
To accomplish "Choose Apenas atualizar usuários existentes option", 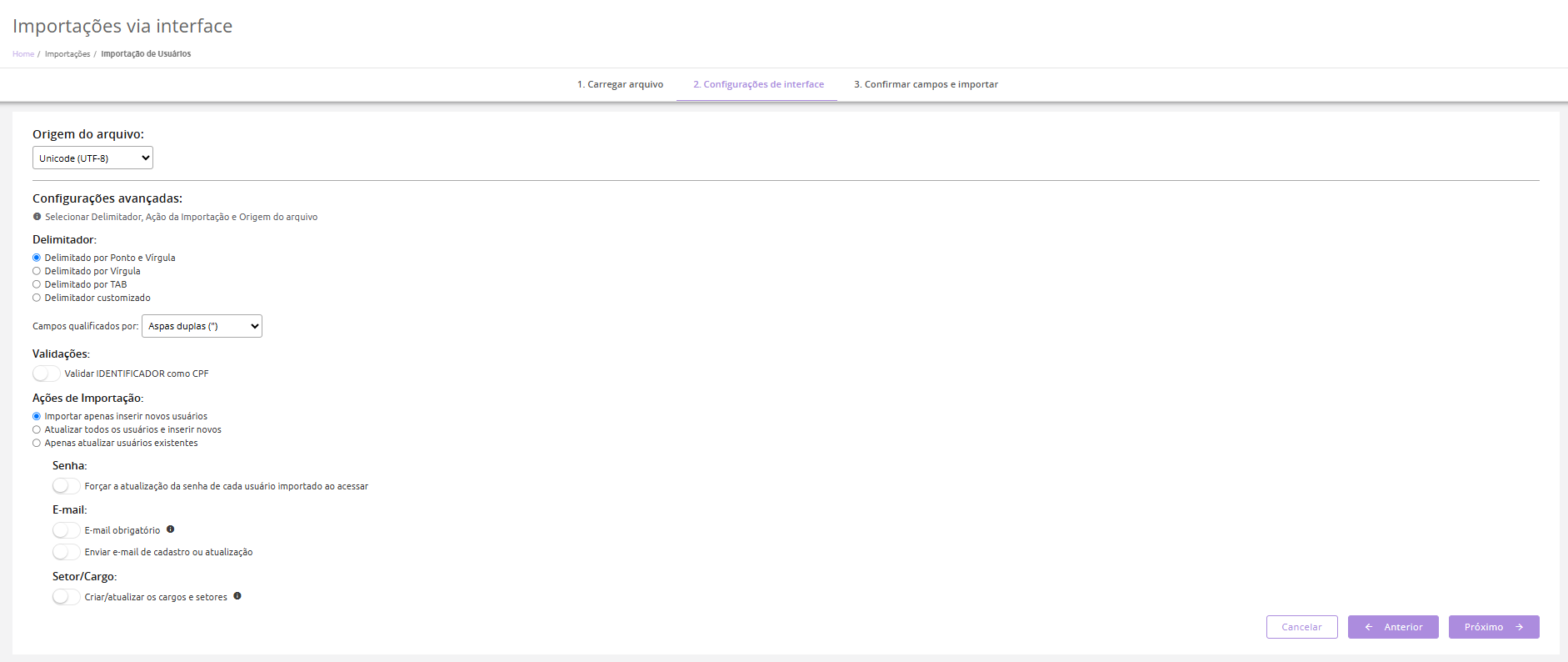I will click(37, 443).
